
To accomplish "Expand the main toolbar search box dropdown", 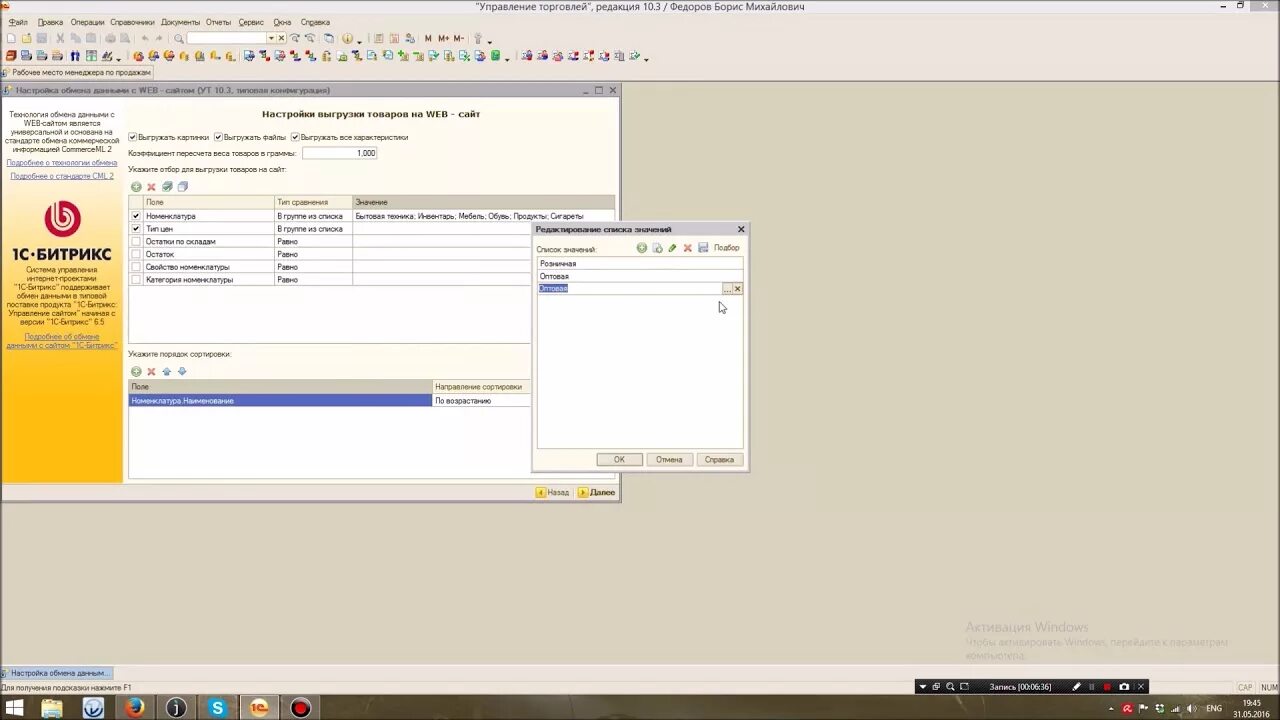I will tap(271, 38).
